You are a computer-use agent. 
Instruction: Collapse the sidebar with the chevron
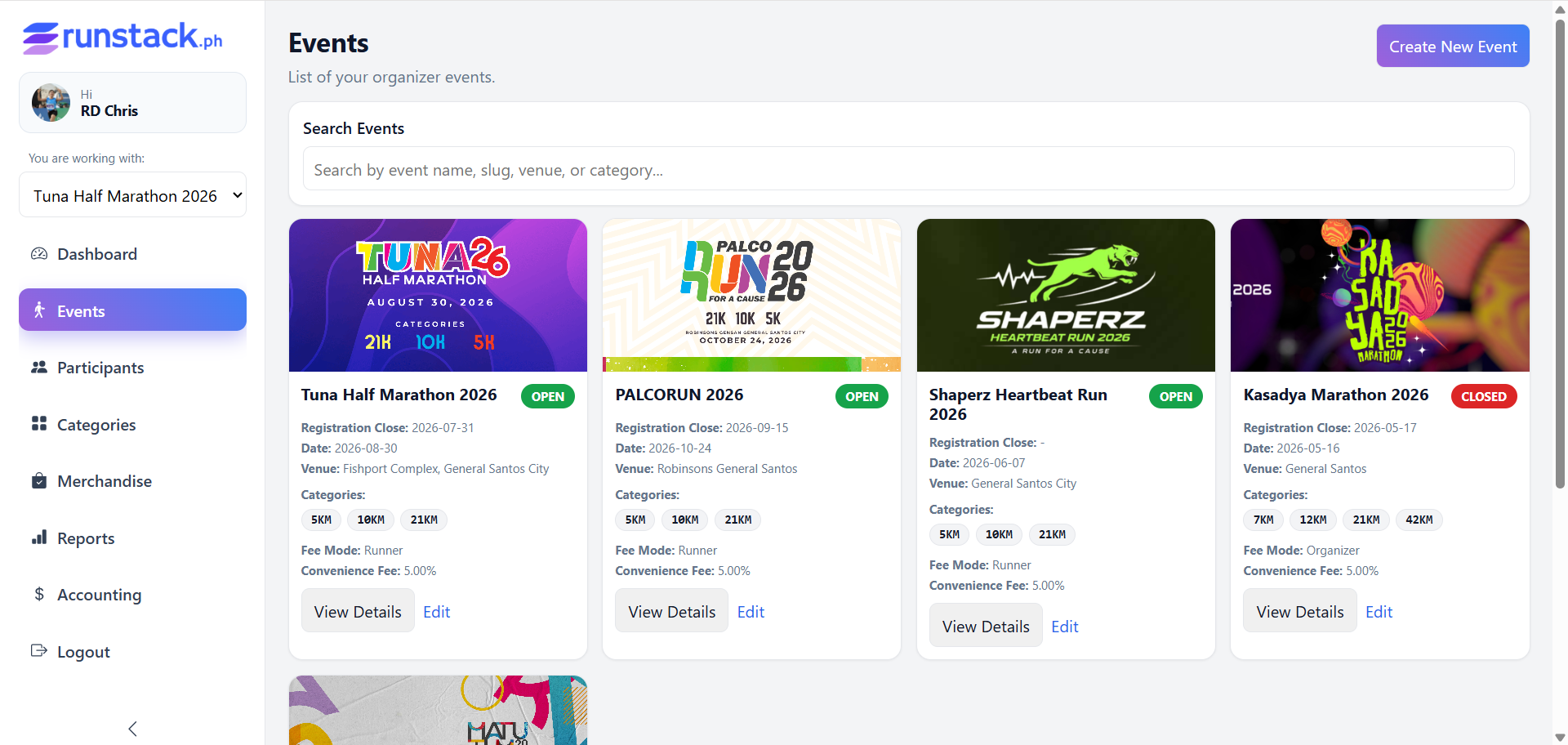(x=132, y=729)
